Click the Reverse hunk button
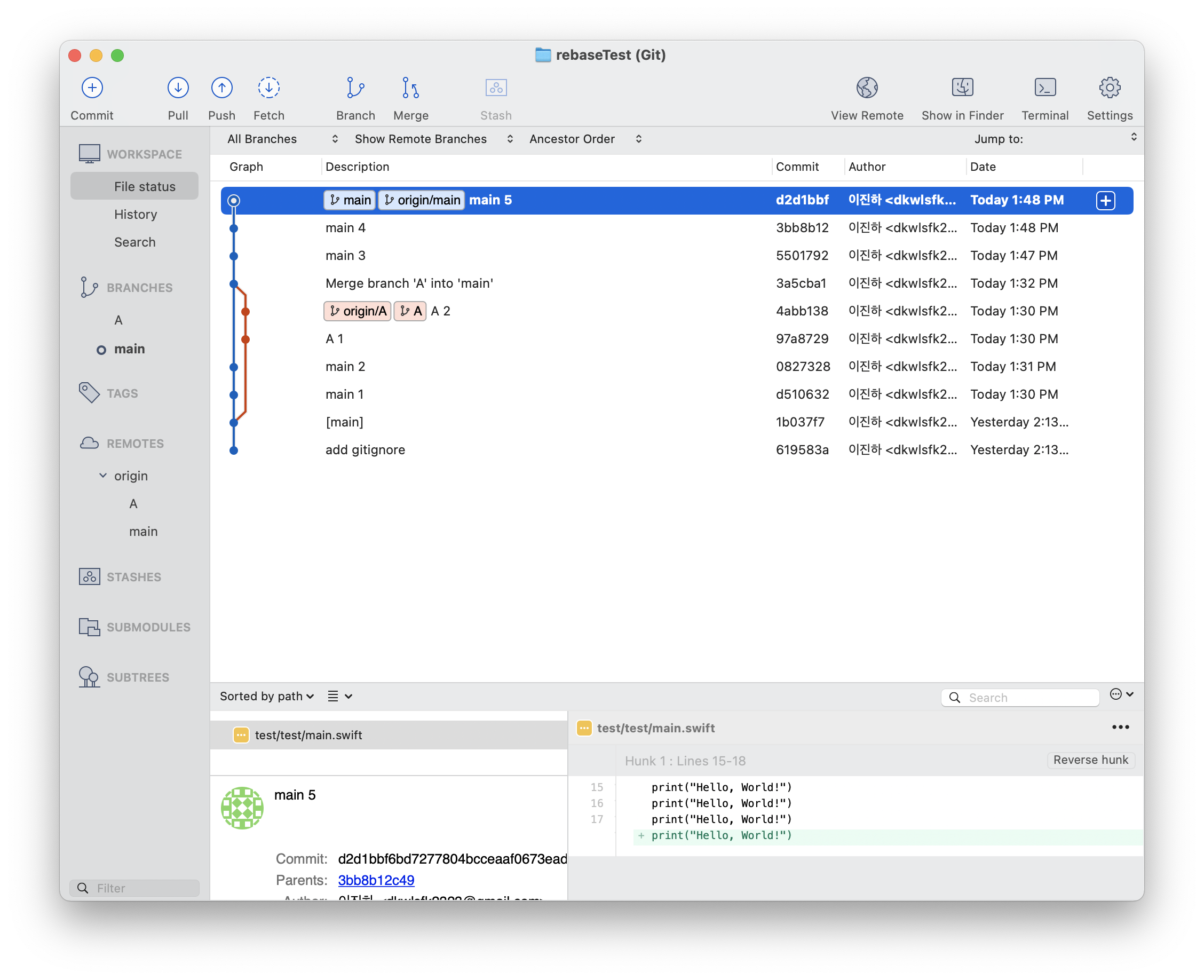The width and height of the screenshot is (1204, 980). [1090, 760]
